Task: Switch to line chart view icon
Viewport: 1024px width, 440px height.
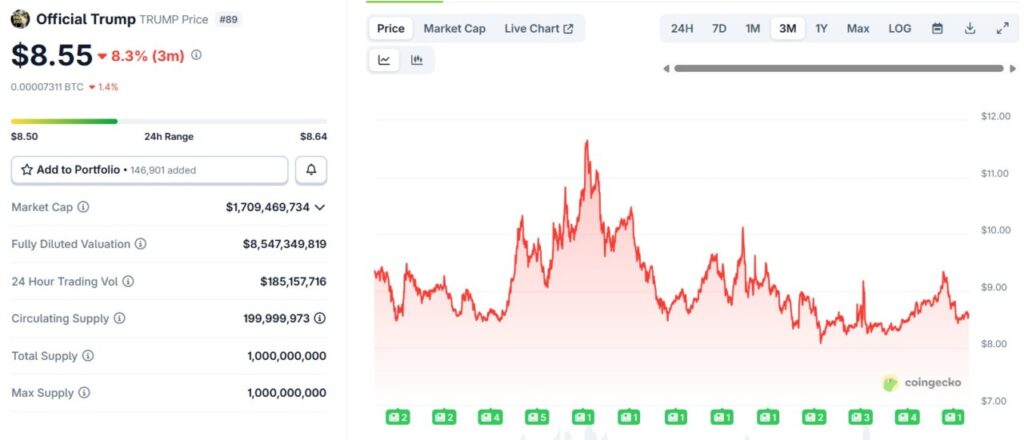Action: pyautogui.click(x=385, y=60)
